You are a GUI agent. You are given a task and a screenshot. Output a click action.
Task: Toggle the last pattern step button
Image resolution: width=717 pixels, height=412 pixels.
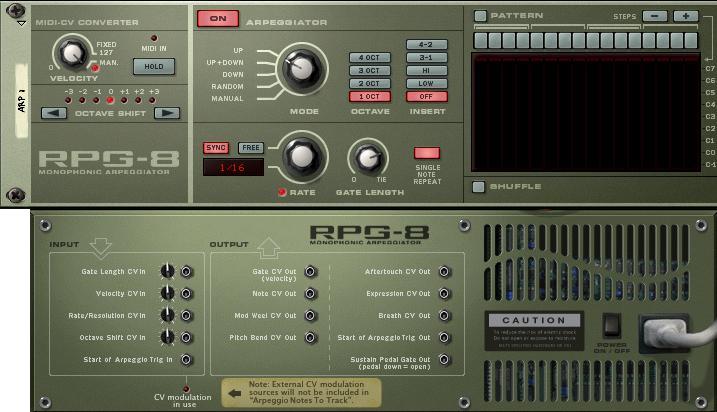point(691,40)
